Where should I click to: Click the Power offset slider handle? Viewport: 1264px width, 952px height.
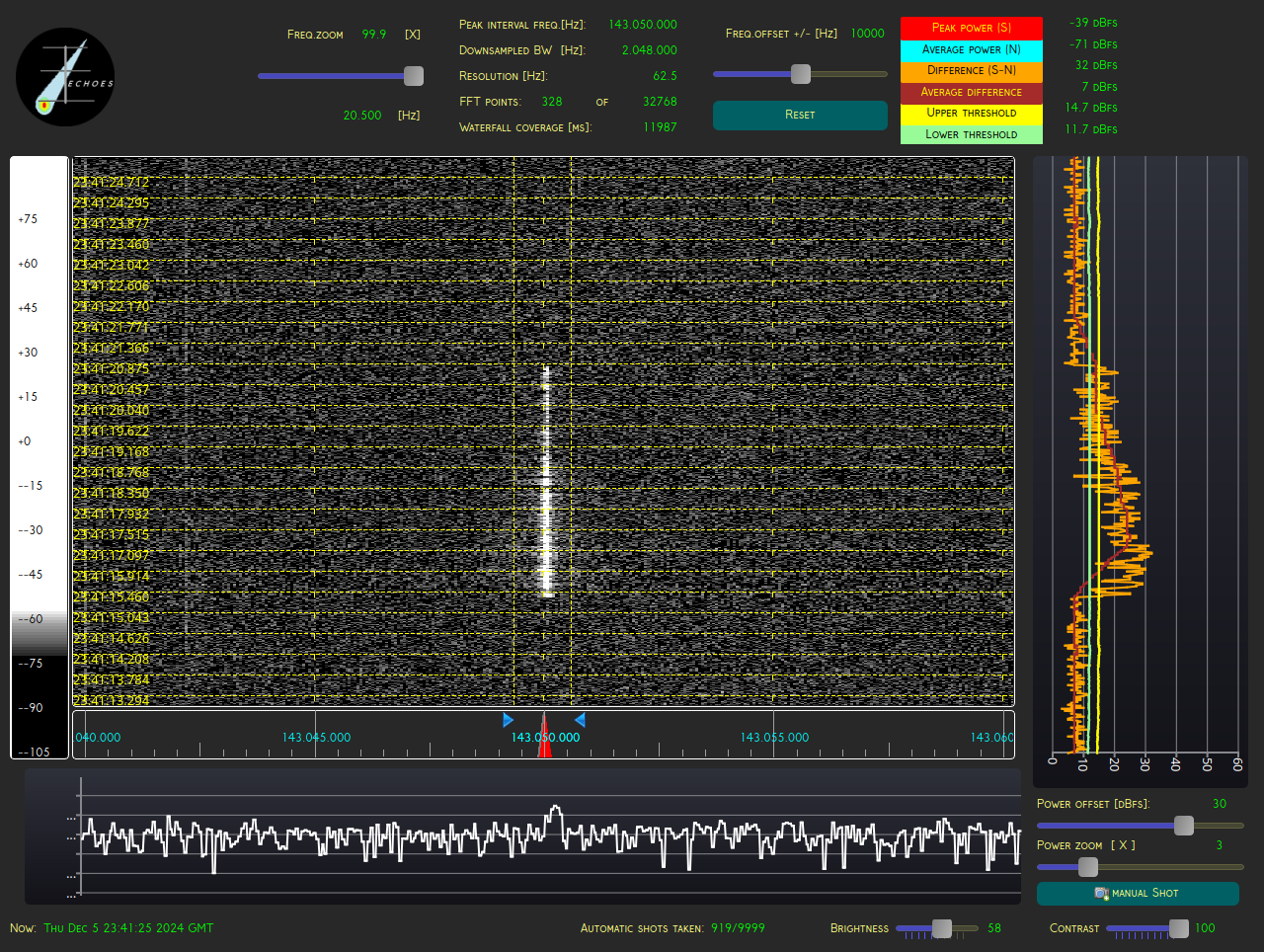pos(1184,826)
